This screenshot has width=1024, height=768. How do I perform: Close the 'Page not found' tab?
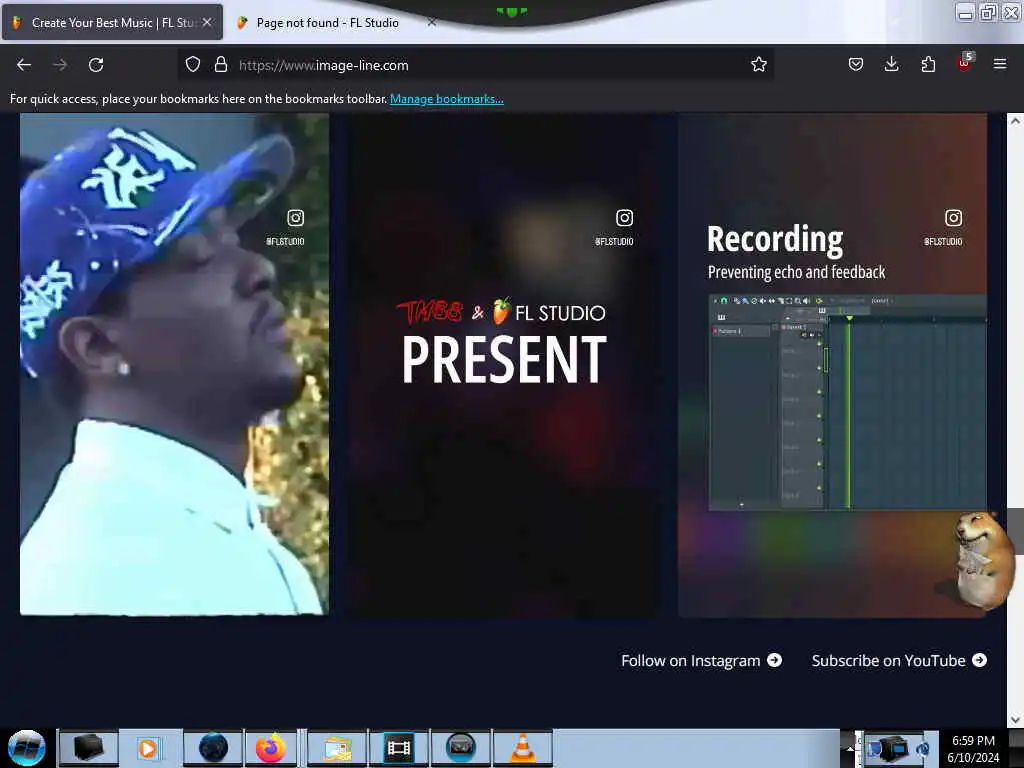(x=432, y=22)
